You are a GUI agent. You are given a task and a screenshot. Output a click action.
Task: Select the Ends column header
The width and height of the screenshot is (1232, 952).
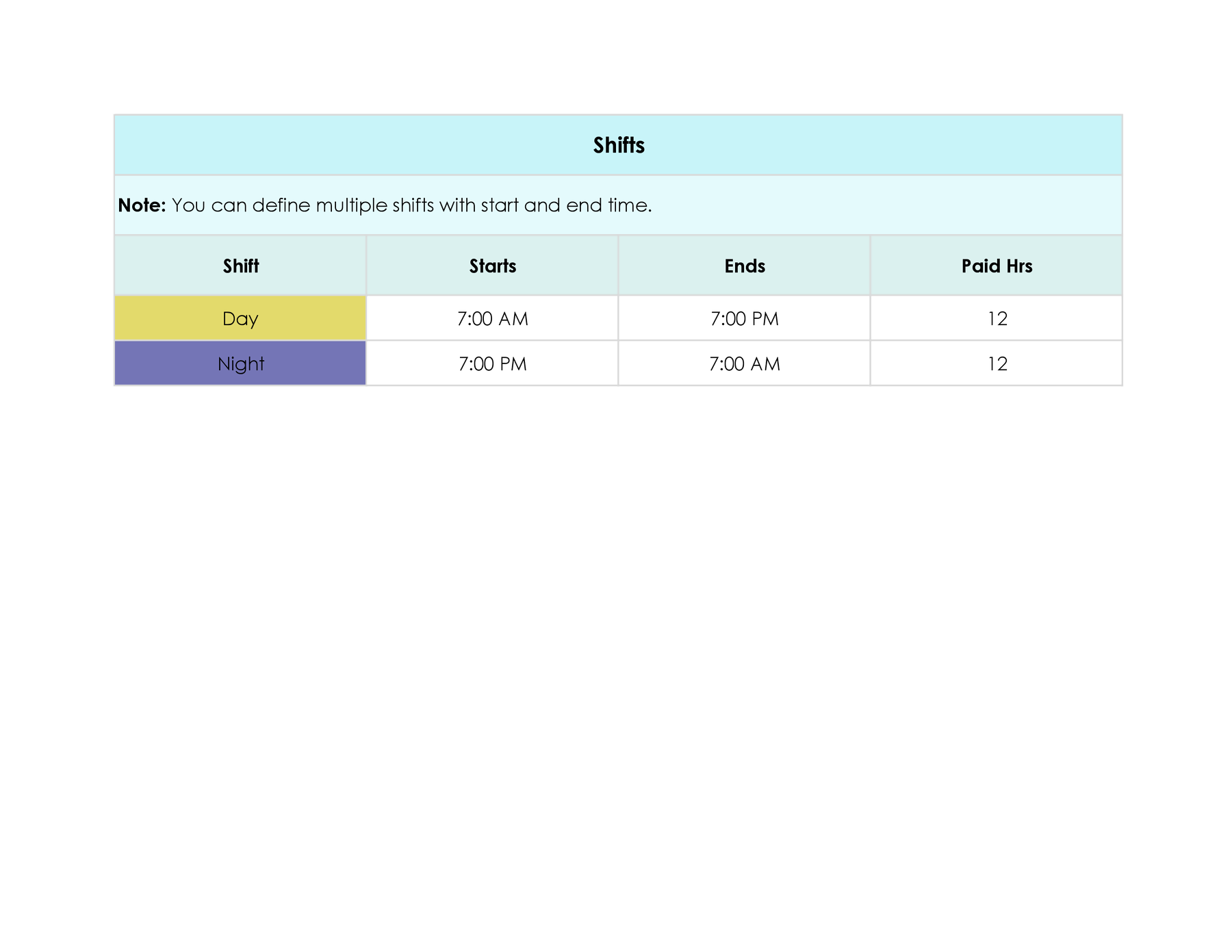744,266
